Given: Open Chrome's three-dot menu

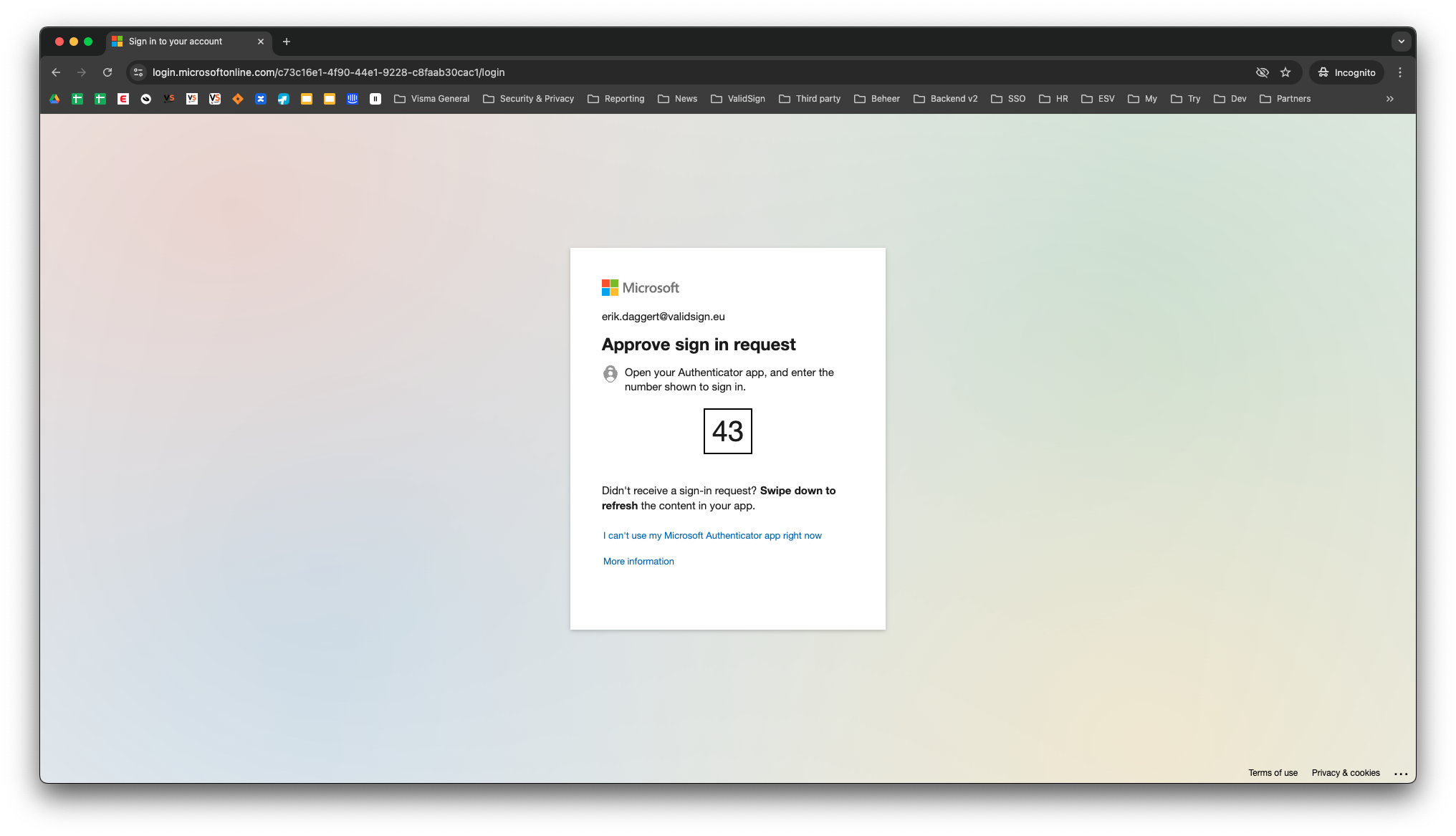Looking at the screenshot, I should coord(1400,72).
